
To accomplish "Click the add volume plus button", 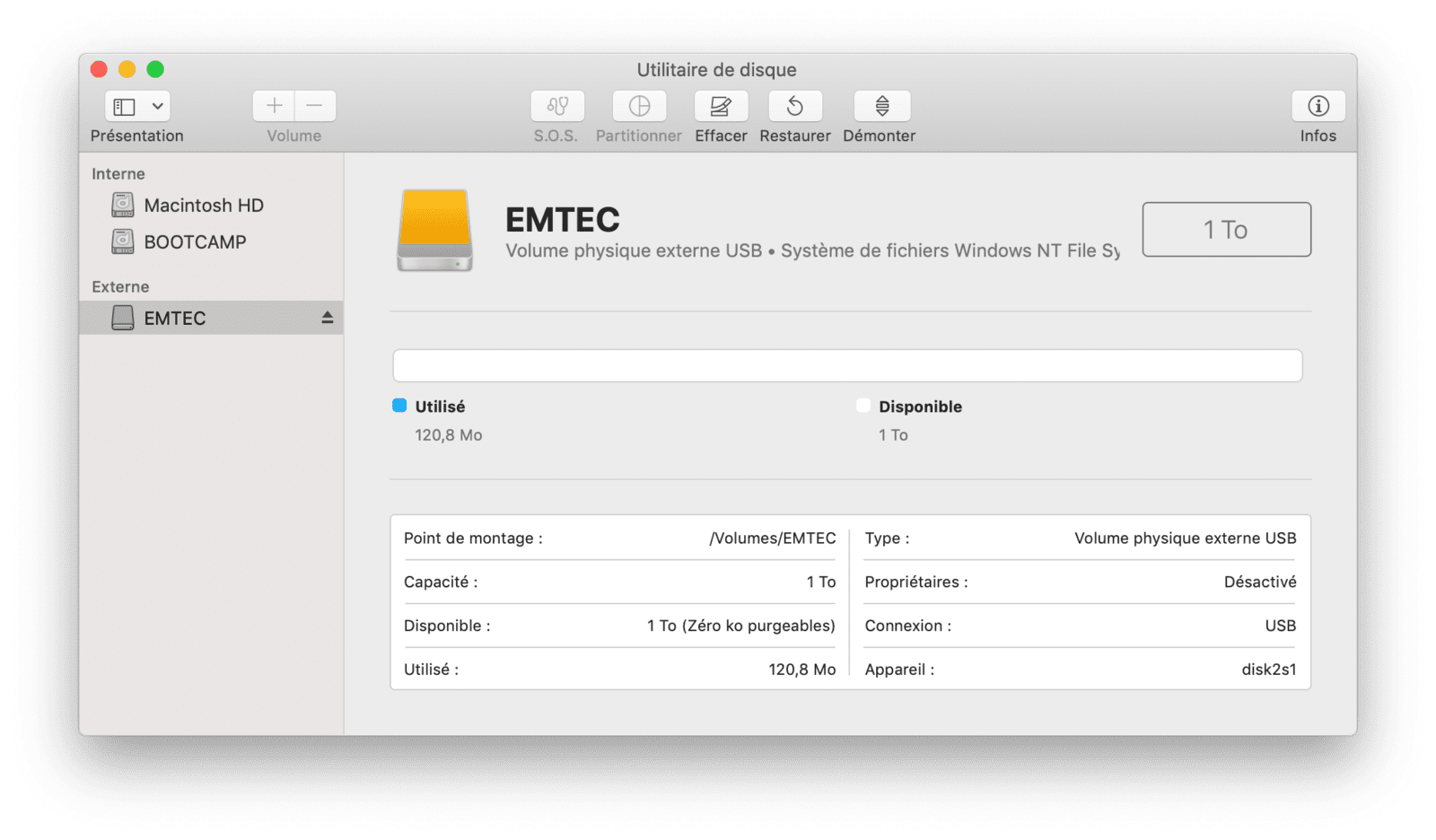I will pos(274,106).
